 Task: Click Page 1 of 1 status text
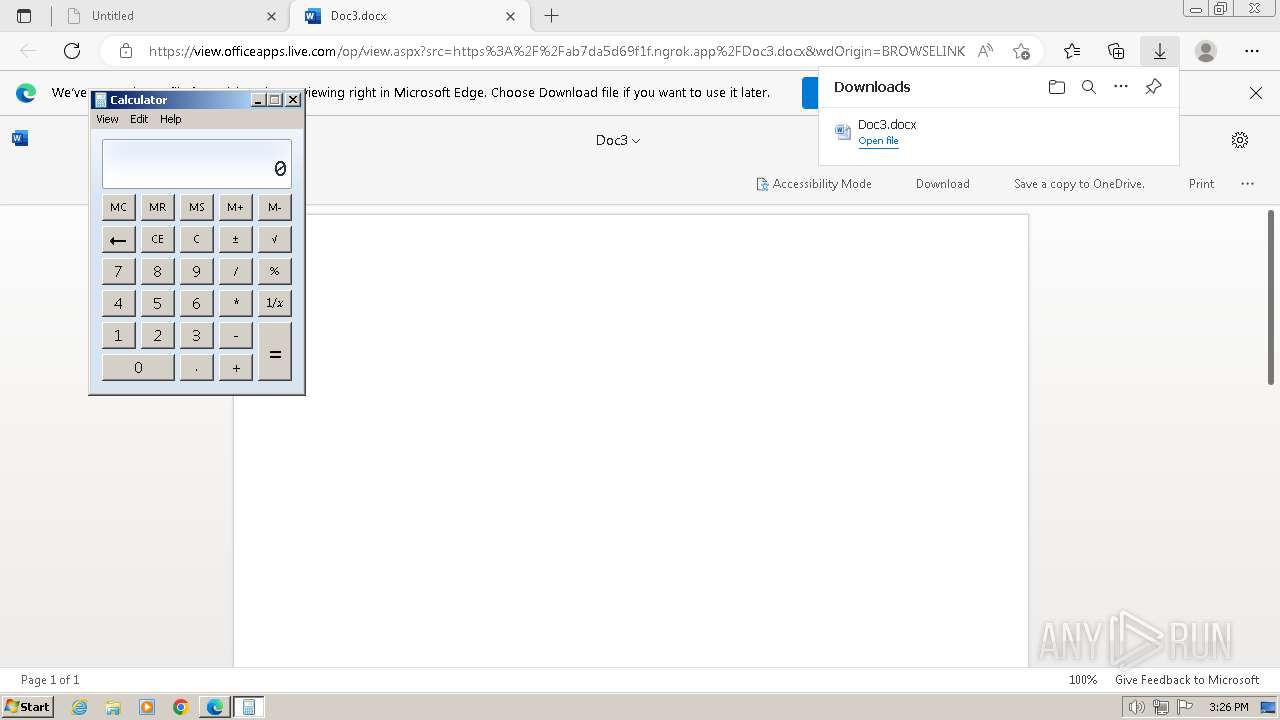[x=50, y=680]
